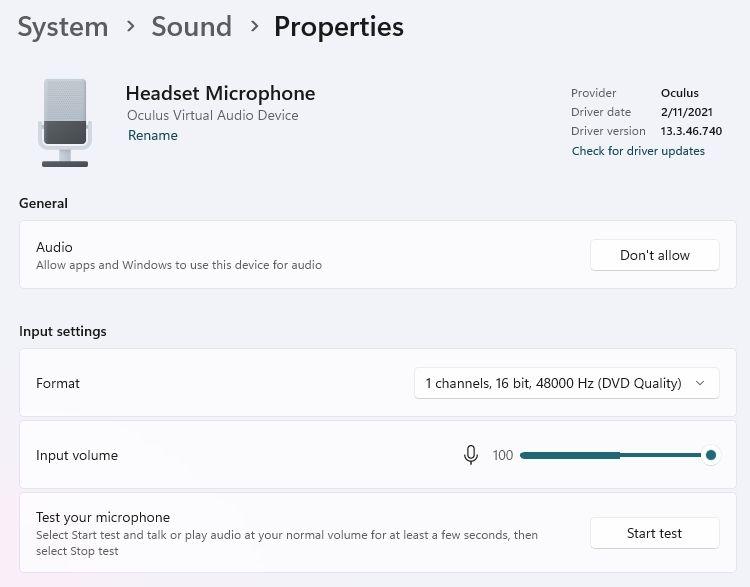Click the Input volume slider handle
Screen dimensions: 750x587
click(x=711, y=455)
